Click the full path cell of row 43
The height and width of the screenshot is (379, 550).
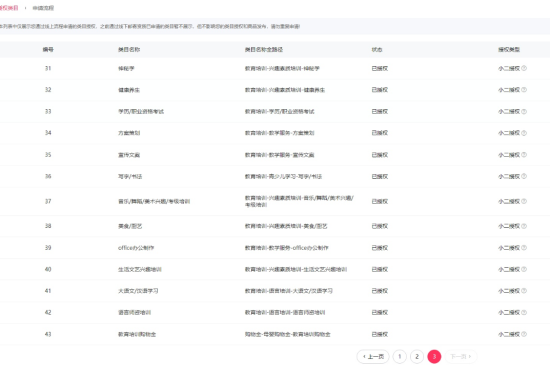pyautogui.click(x=288, y=334)
